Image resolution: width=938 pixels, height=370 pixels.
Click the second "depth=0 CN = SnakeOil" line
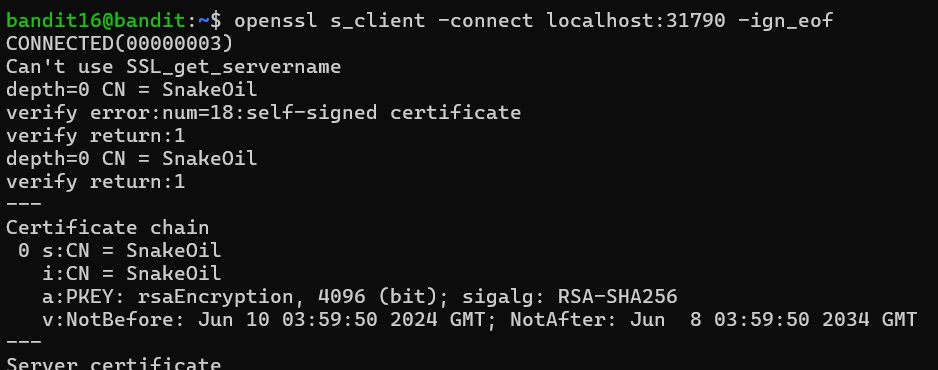tap(132, 158)
